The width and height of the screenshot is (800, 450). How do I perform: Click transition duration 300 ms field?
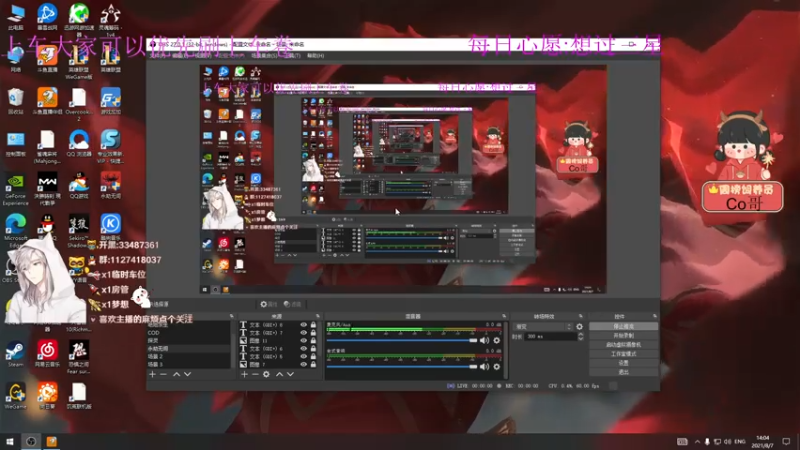551,337
